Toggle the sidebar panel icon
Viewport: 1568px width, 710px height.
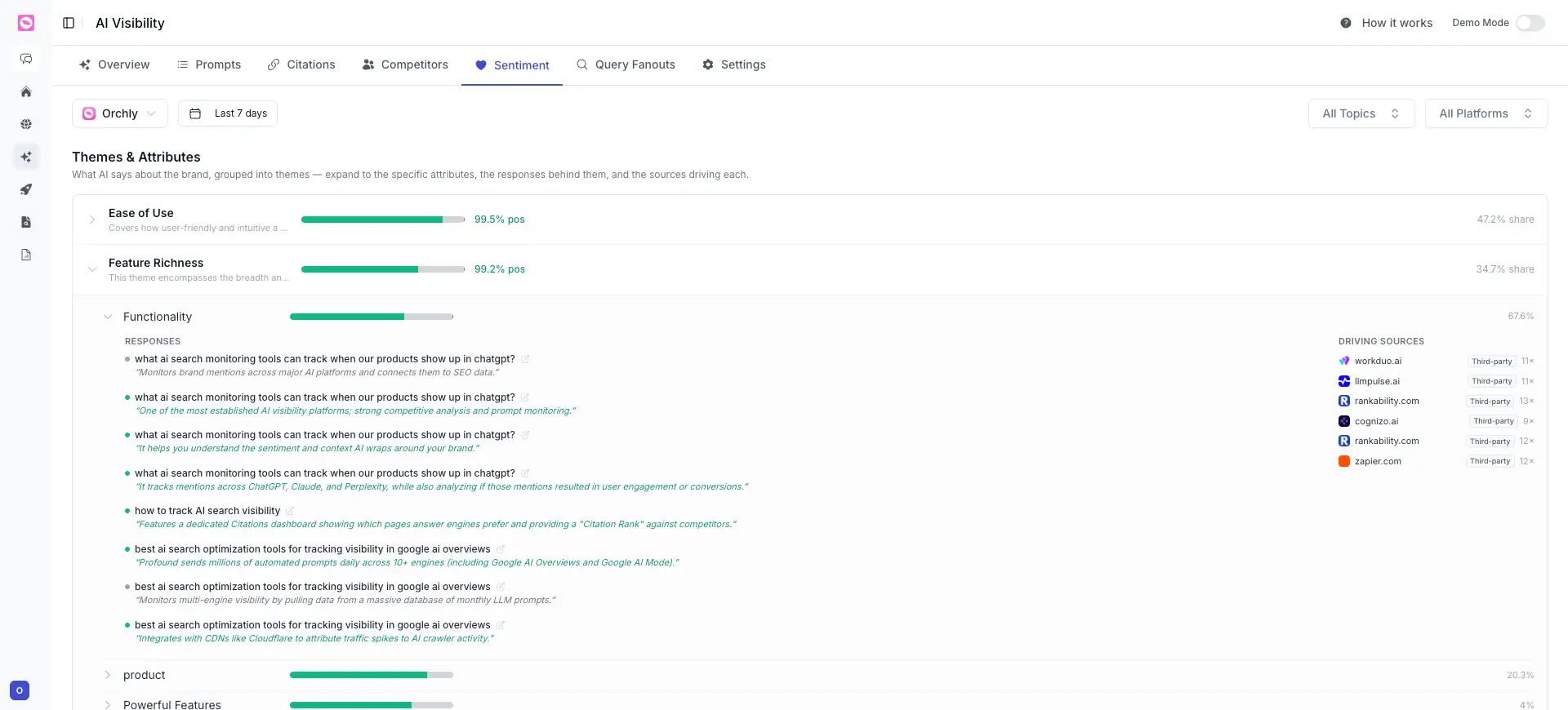coord(69,23)
